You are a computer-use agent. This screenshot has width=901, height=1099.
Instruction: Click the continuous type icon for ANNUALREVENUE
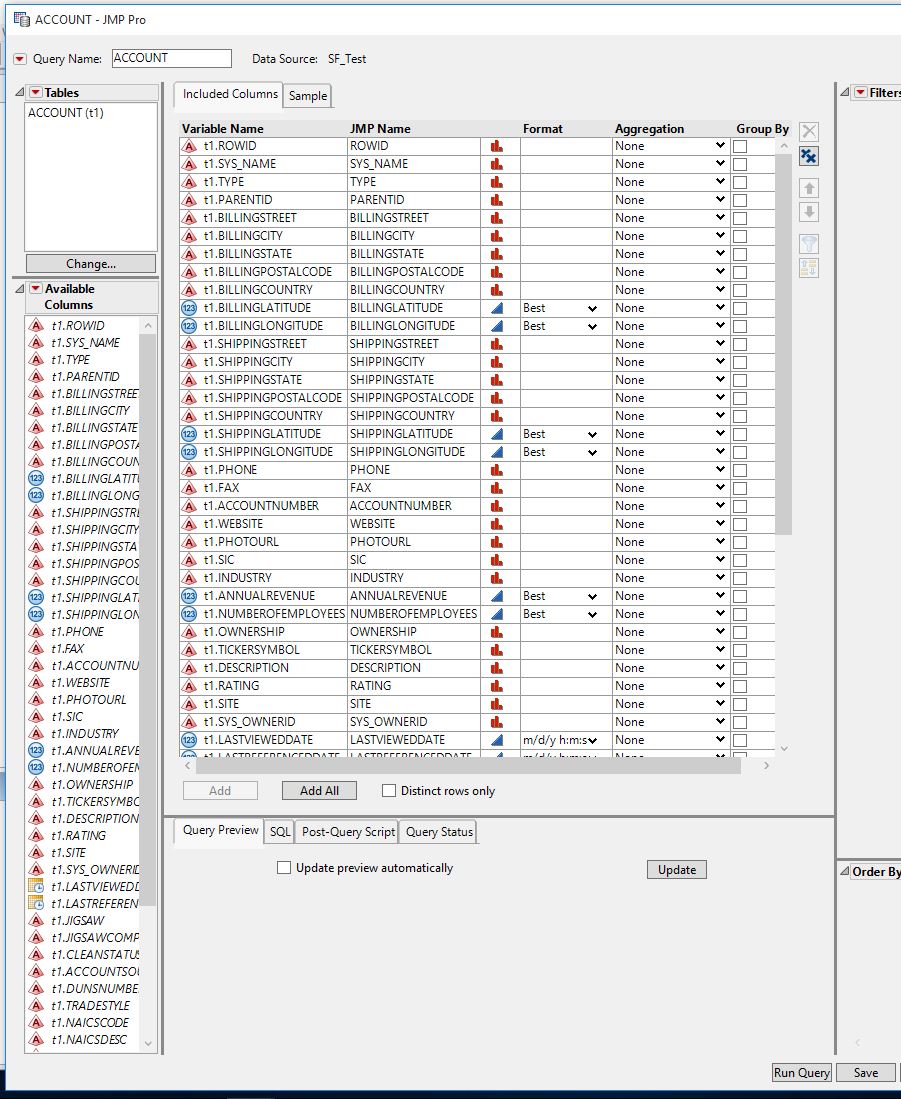click(x=496, y=596)
